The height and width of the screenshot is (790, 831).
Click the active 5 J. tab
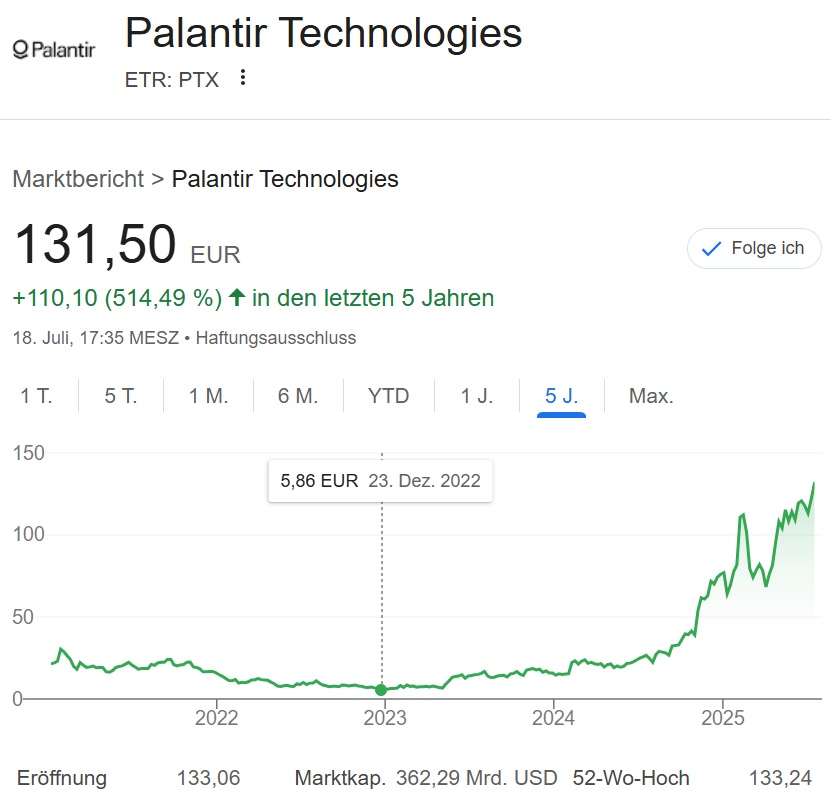pos(561,396)
